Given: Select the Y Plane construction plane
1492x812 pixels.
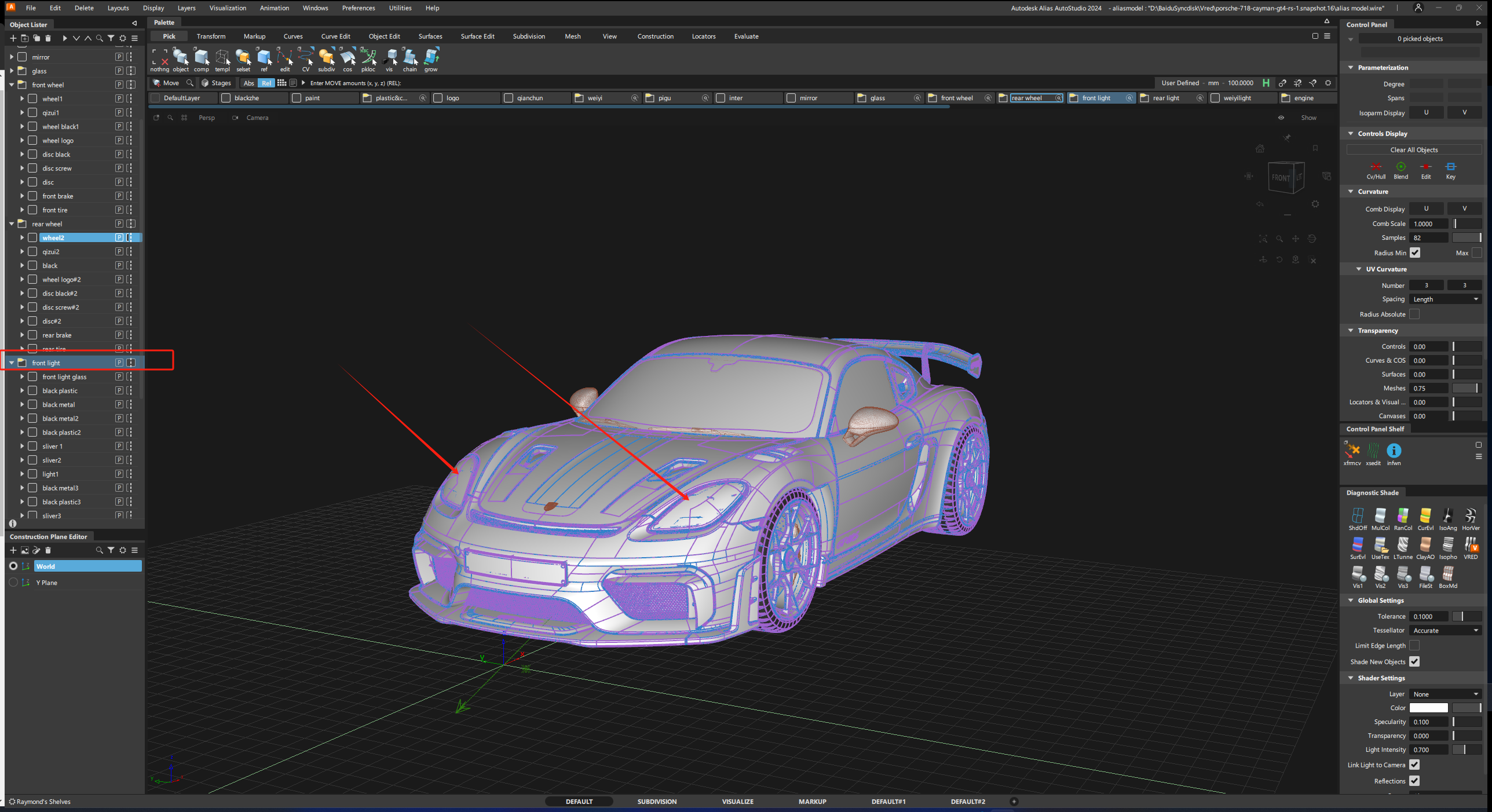Looking at the screenshot, I should tap(46, 583).
